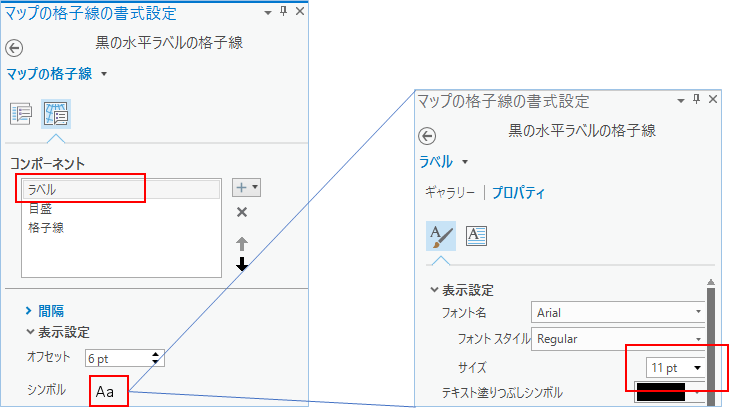Expand the 間隔 section
Image resolution: width=729 pixels, height=408 pixels.
click(45, 310)
